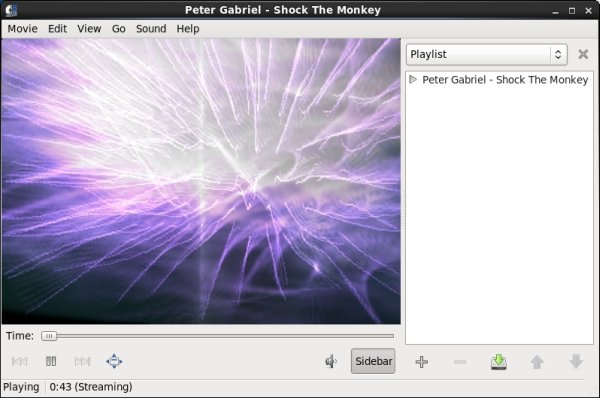Open the volume speaker control
Screen dimensions: 600x398
coord(331,361)
